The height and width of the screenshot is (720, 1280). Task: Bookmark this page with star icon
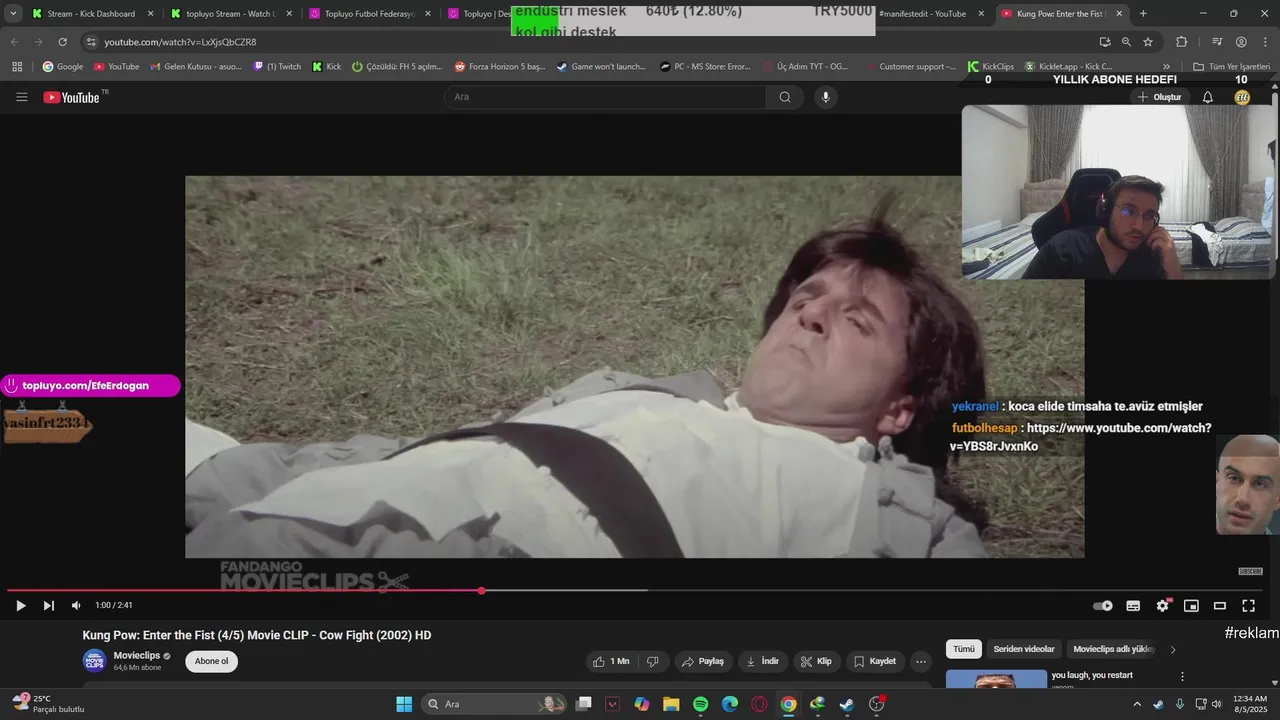pos(1148,42)
